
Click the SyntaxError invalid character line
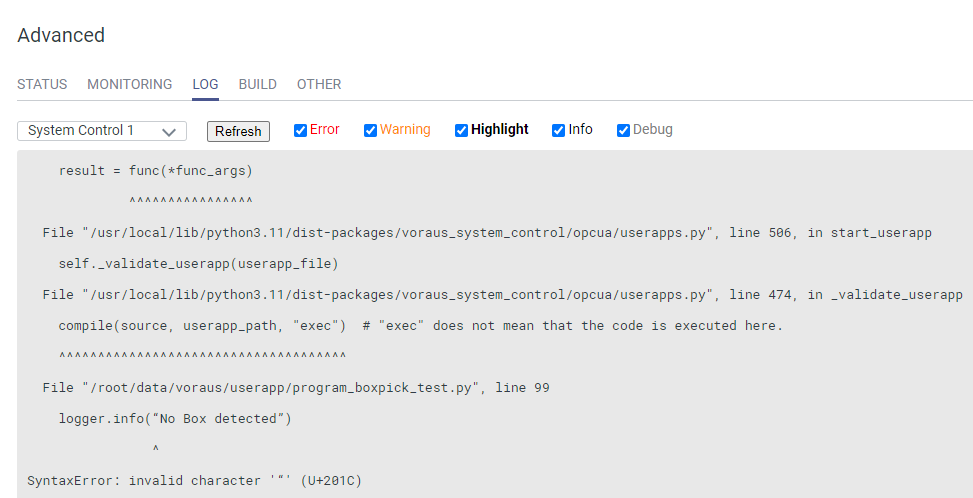pos(194,481)
